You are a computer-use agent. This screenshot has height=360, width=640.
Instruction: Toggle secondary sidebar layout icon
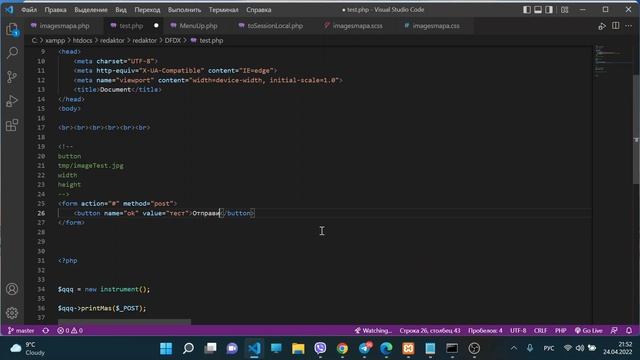[549, 9]
